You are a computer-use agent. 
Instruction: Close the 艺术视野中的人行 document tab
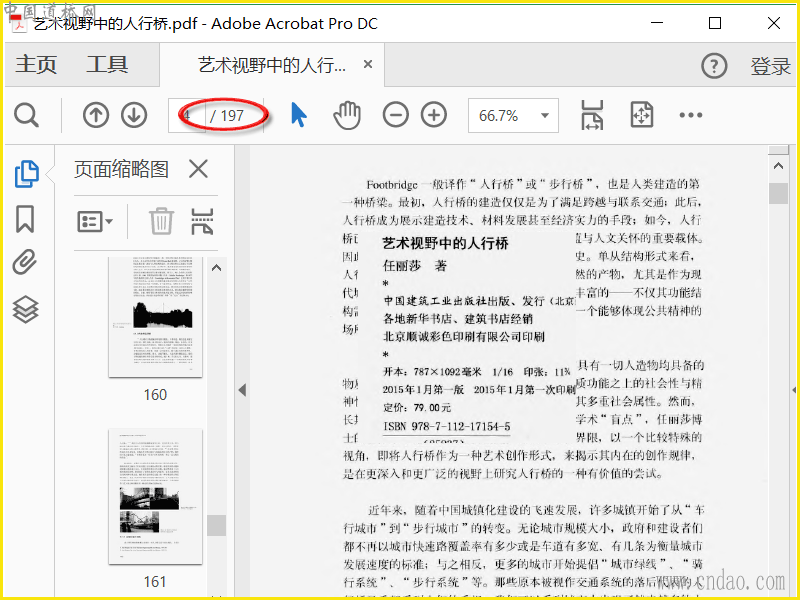(368, 65)
